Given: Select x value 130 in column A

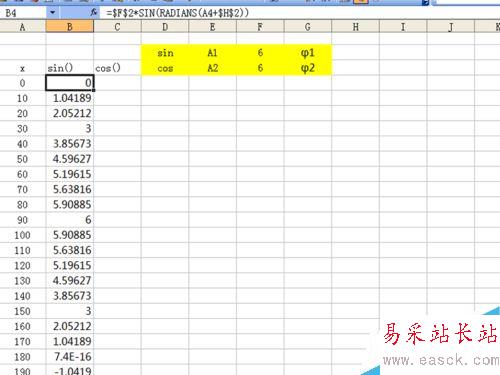Looking at the screenshot, I should 23,280.
